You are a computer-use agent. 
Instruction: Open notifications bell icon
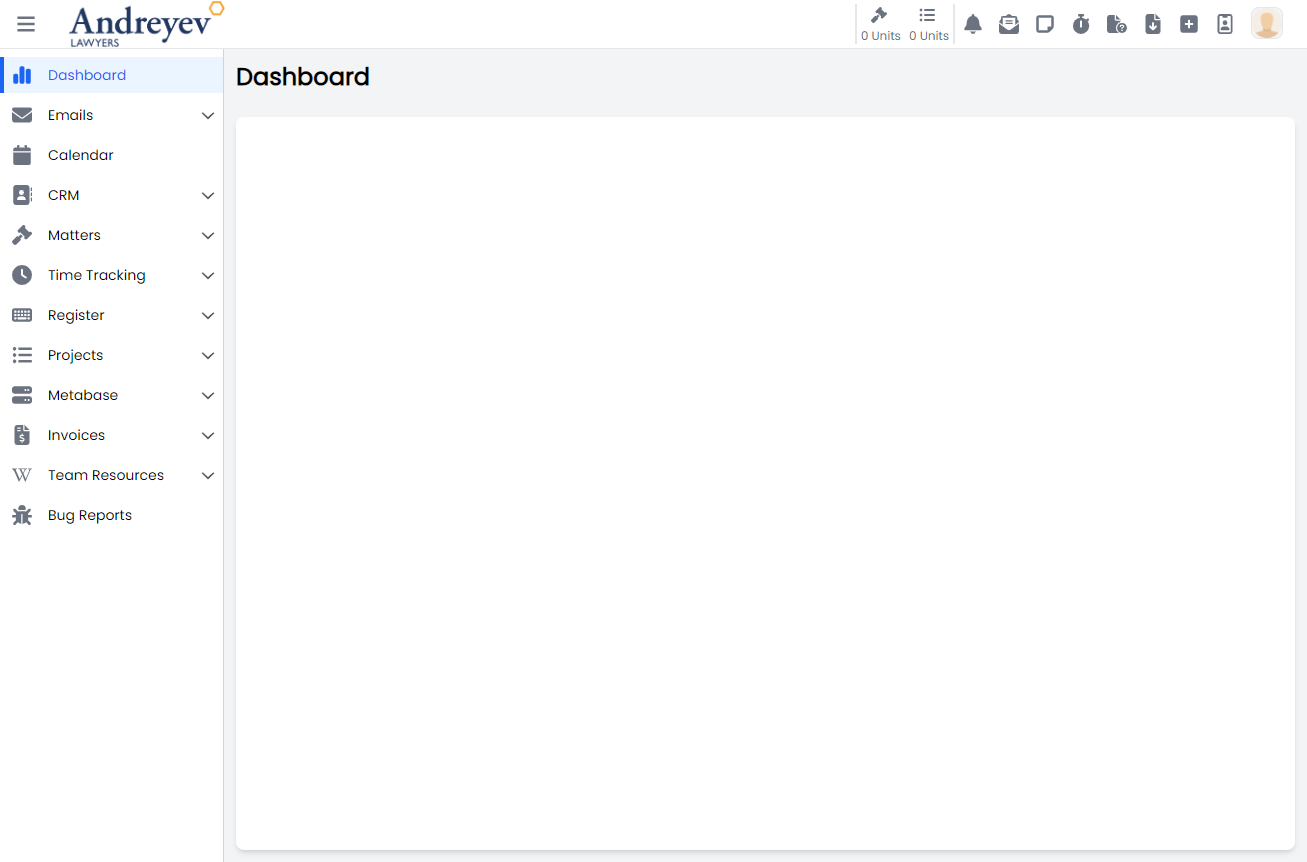coord(973,25)
